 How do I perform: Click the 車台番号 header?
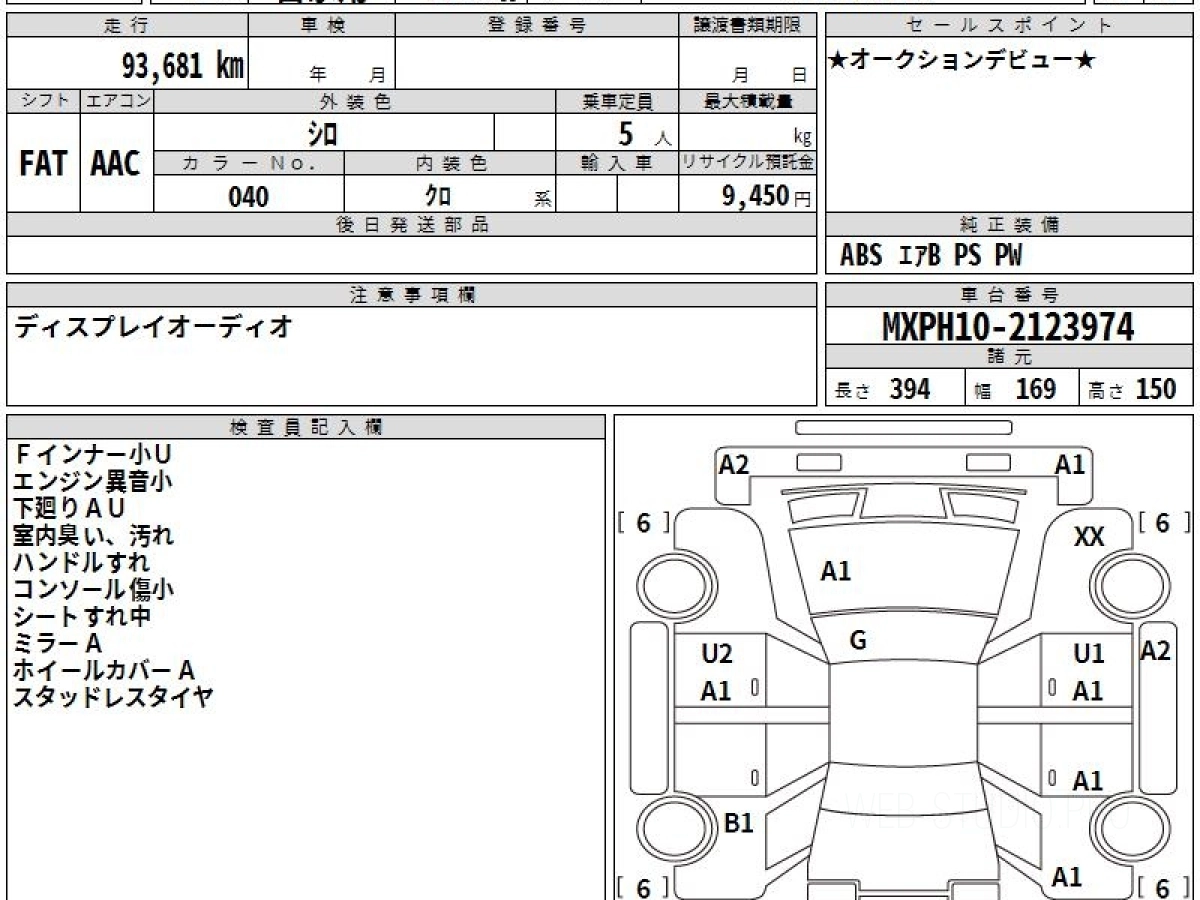(1010, 295)
